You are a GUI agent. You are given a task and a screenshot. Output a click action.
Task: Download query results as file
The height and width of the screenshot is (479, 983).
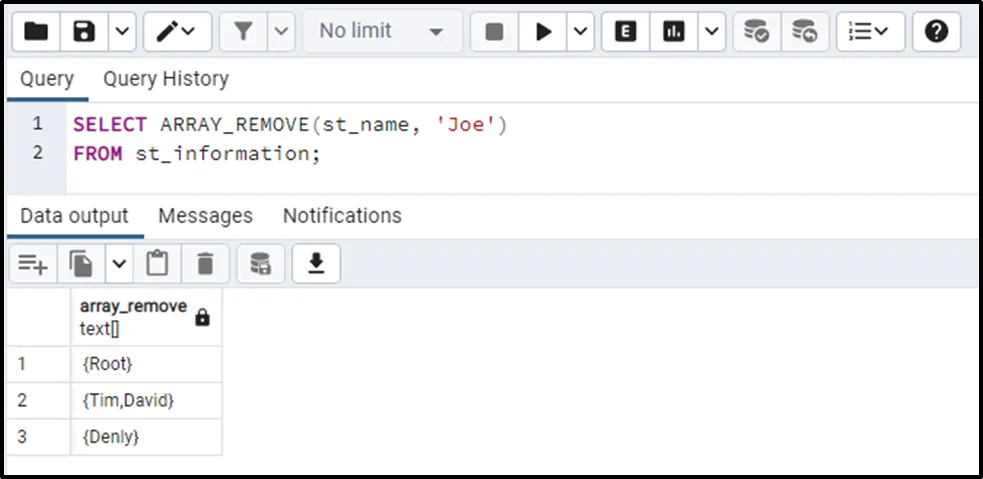[x=316, y=263]
